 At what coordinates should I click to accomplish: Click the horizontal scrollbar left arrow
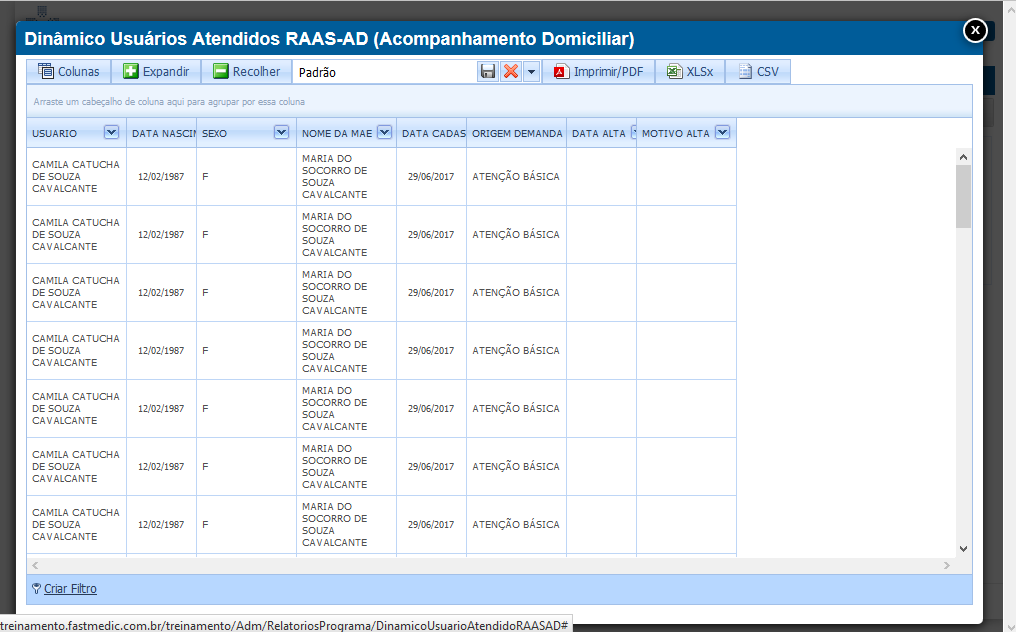35,565
